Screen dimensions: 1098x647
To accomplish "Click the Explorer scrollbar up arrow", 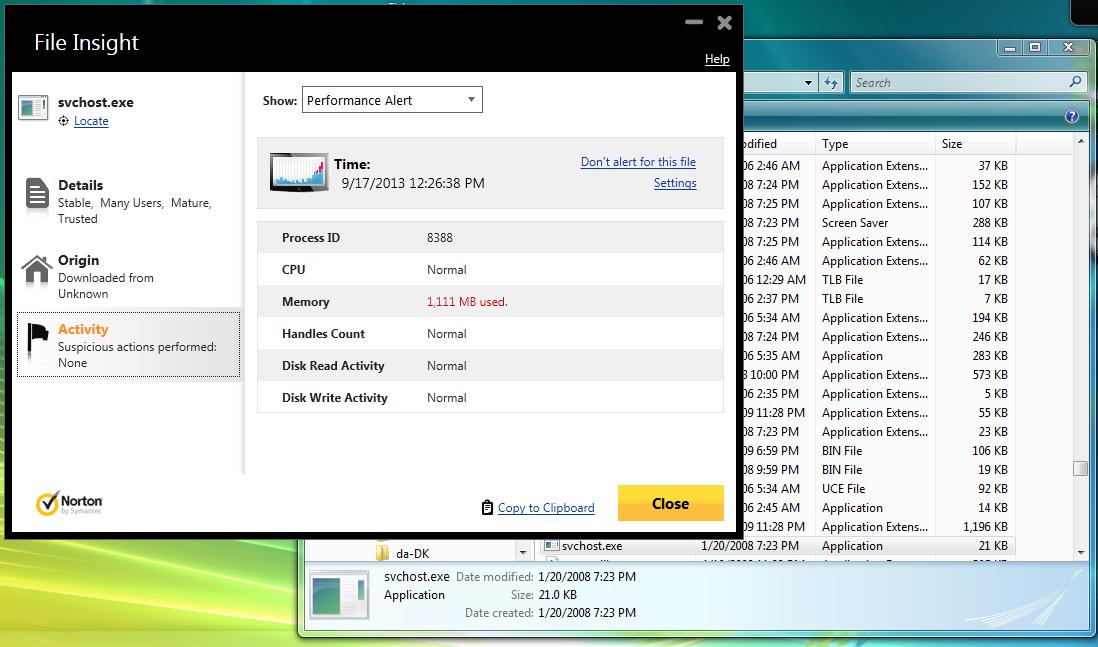I will 1080,142.
